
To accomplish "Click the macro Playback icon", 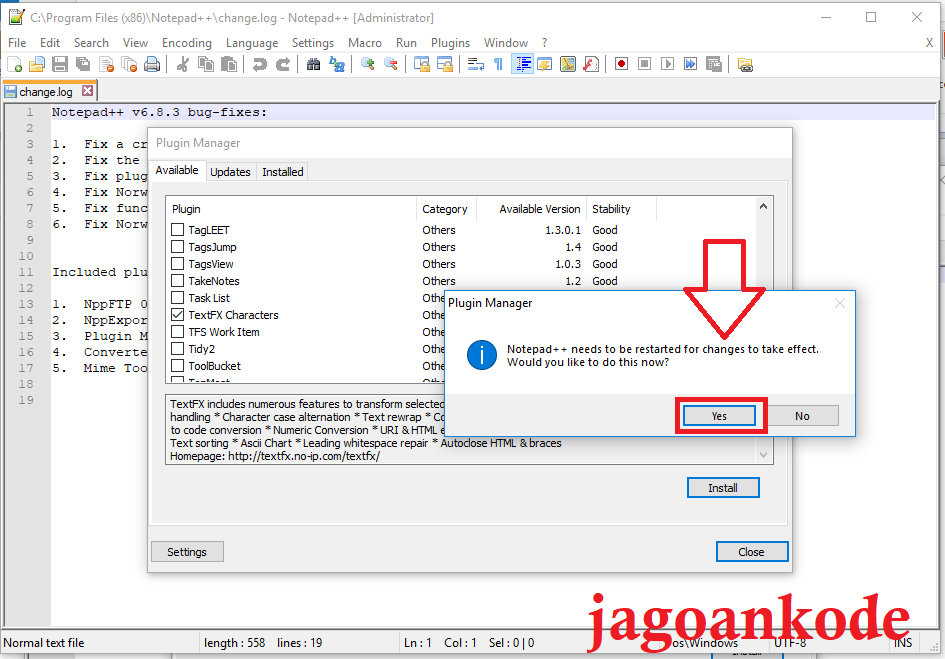I will [x=667, y=64].
